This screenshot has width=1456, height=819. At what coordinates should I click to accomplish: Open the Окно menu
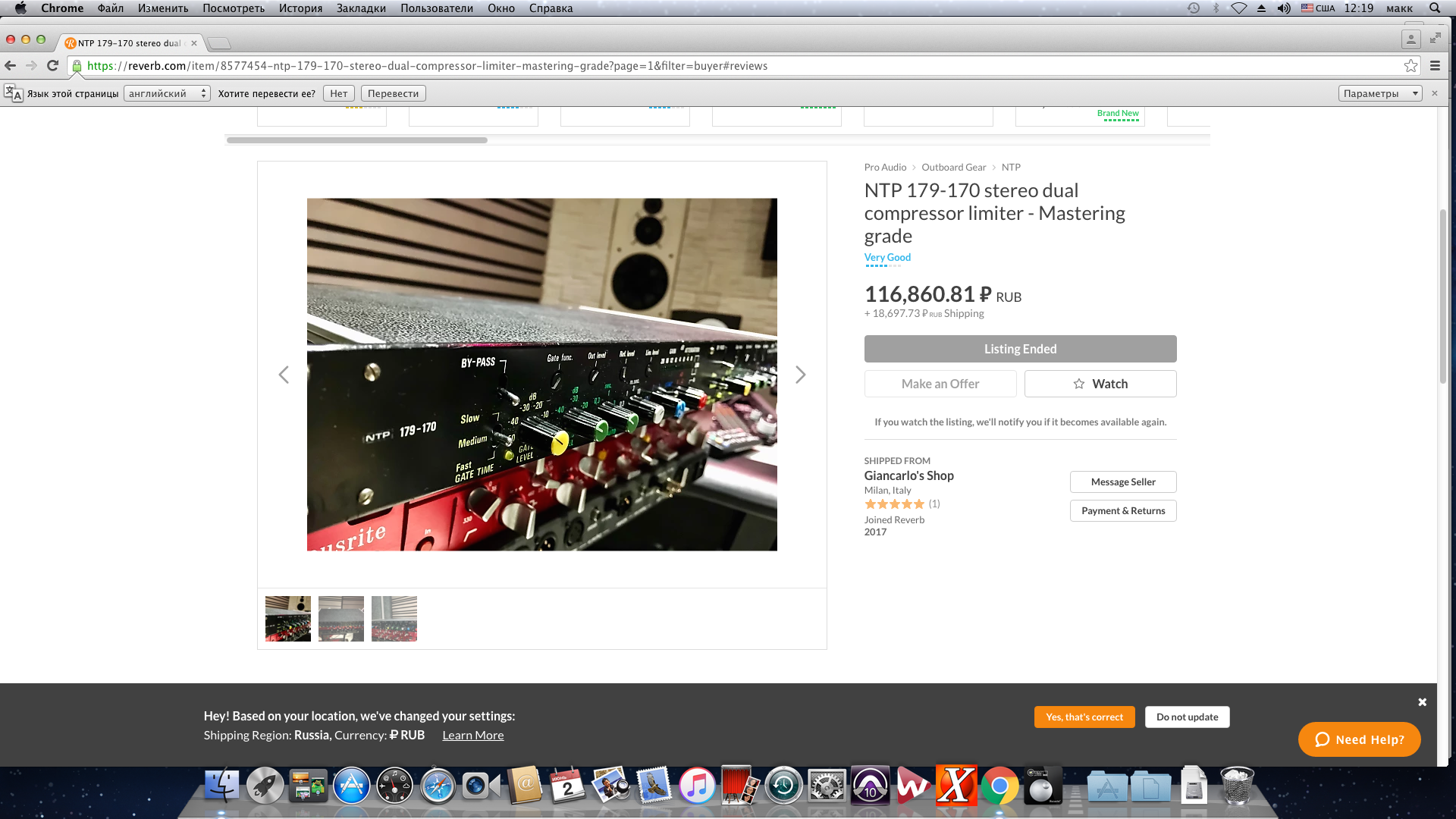coord(501,8)
